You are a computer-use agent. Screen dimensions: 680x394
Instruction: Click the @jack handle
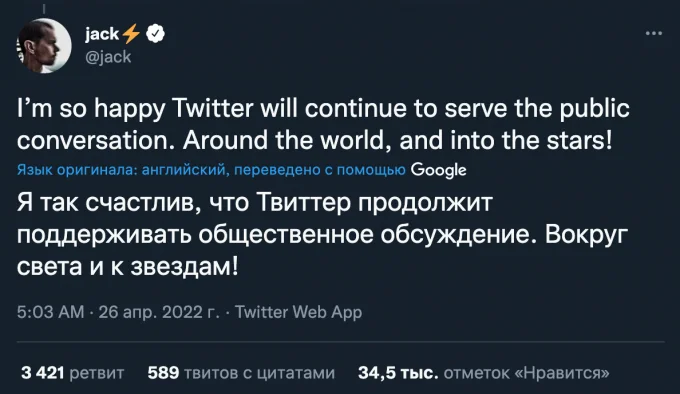[108, 57]
